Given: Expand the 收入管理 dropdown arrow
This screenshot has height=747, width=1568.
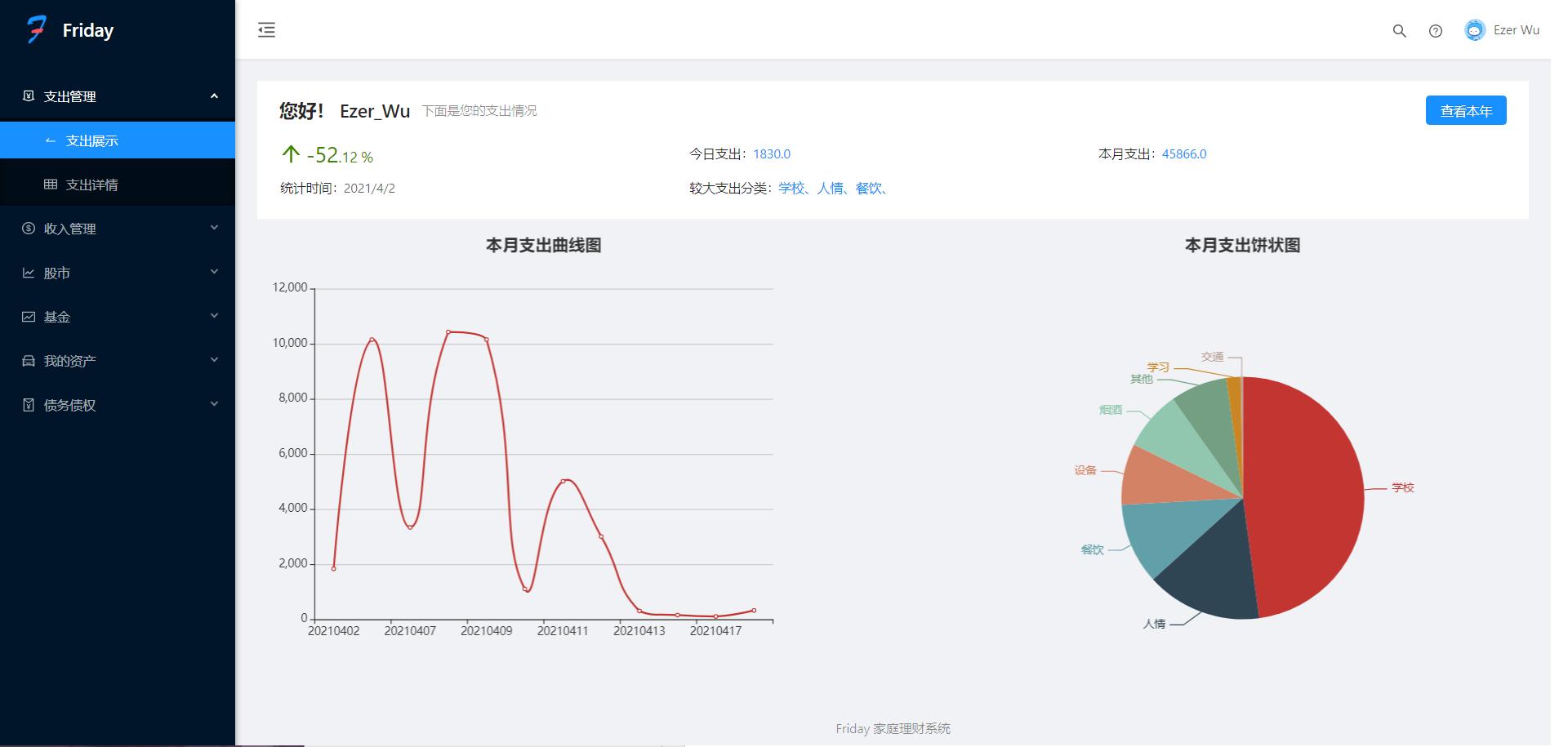Looking at the screenshot, I should coord(214,229).
